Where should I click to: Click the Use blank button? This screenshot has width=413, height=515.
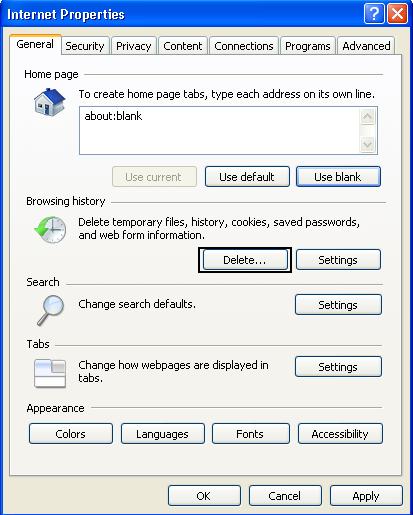click(x=338, y=177)
